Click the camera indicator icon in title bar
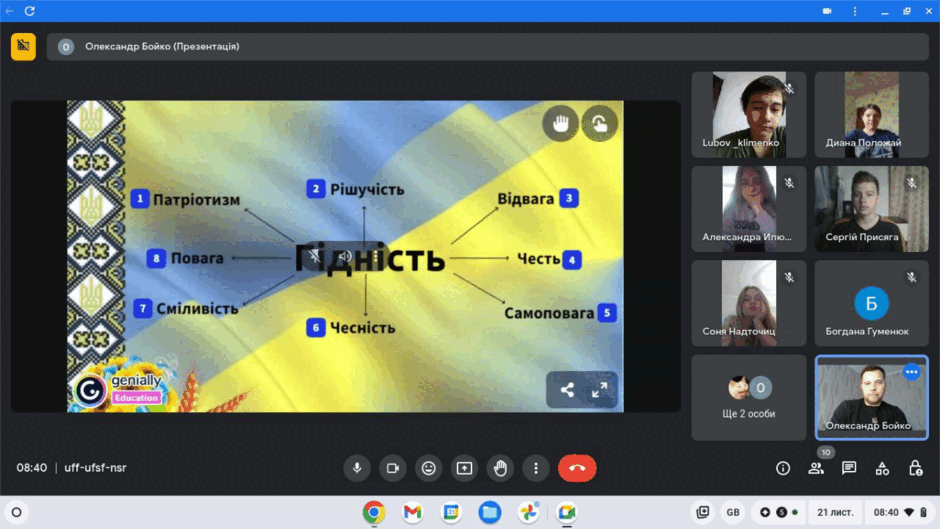Viewport: 940px width, 529px height. click(827, 11)
